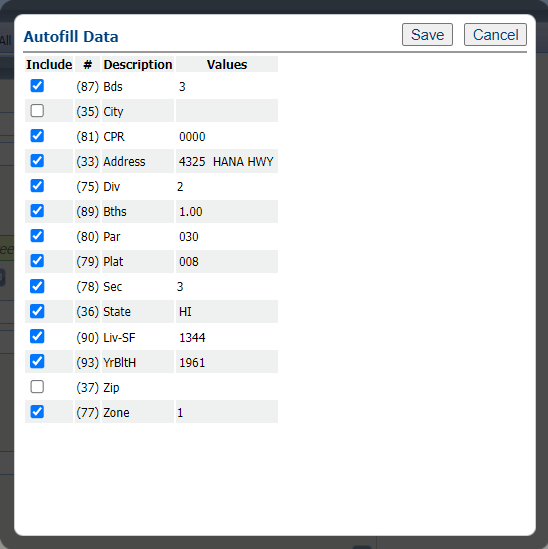Click the empty City value cell
548x549 pixels.
(x=227, y=111)
